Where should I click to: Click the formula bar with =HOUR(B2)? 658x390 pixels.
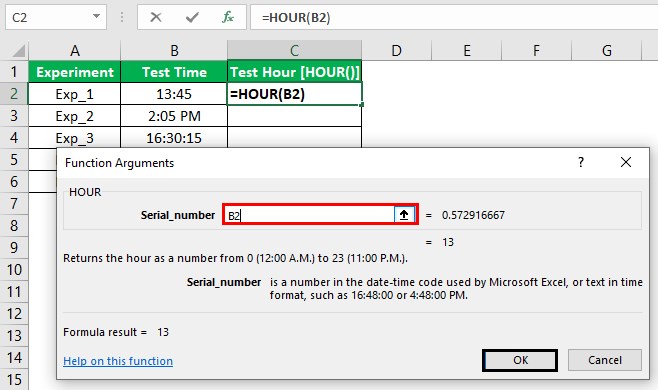(454, 18)
